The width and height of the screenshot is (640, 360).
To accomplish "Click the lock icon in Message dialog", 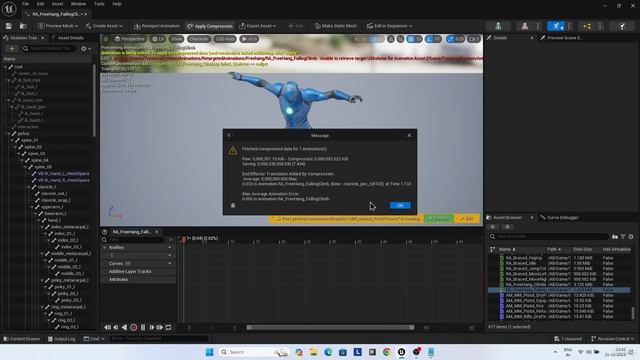I will point(233,205).
